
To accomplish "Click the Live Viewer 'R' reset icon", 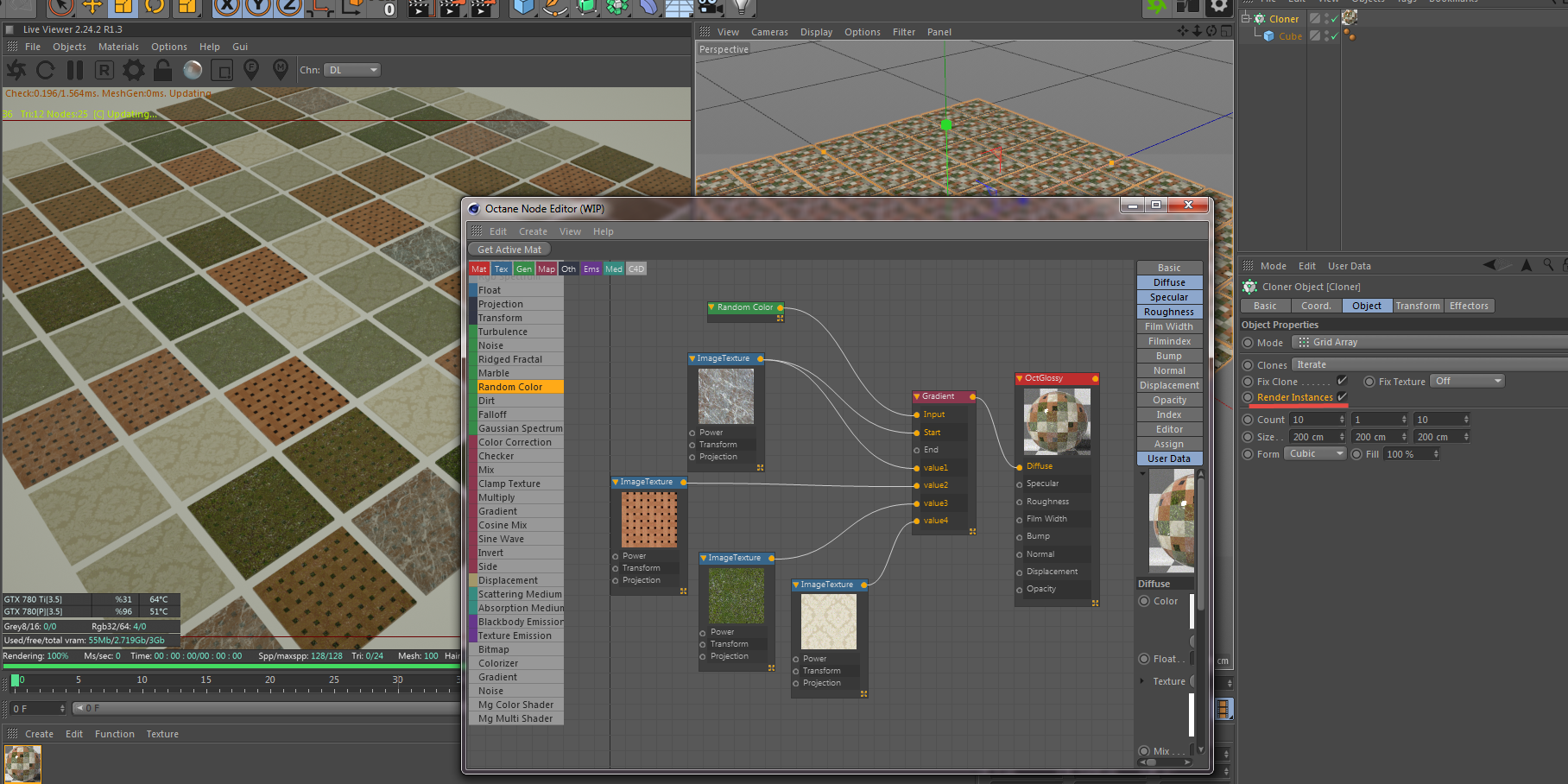I will (x=104, y=70).
